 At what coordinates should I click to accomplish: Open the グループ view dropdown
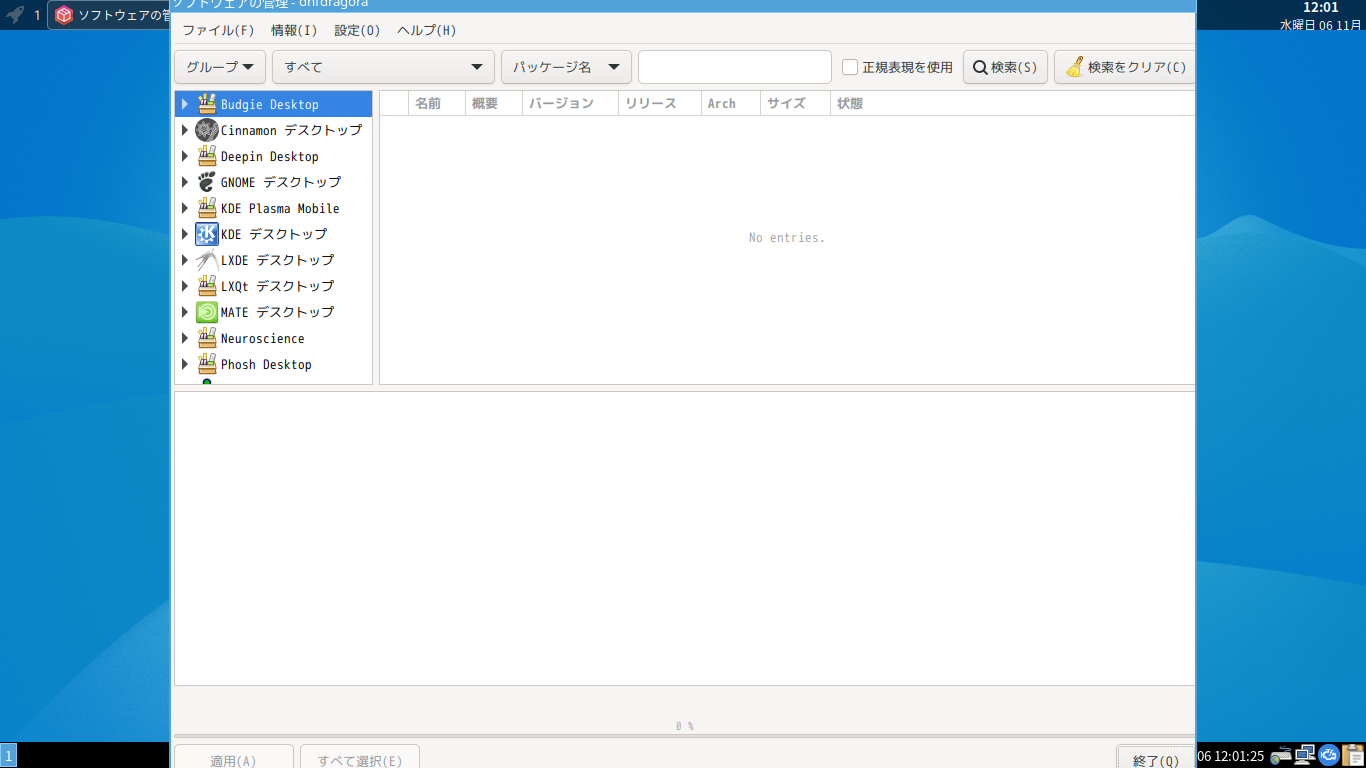pyautogui.click(x=220, y=67)
